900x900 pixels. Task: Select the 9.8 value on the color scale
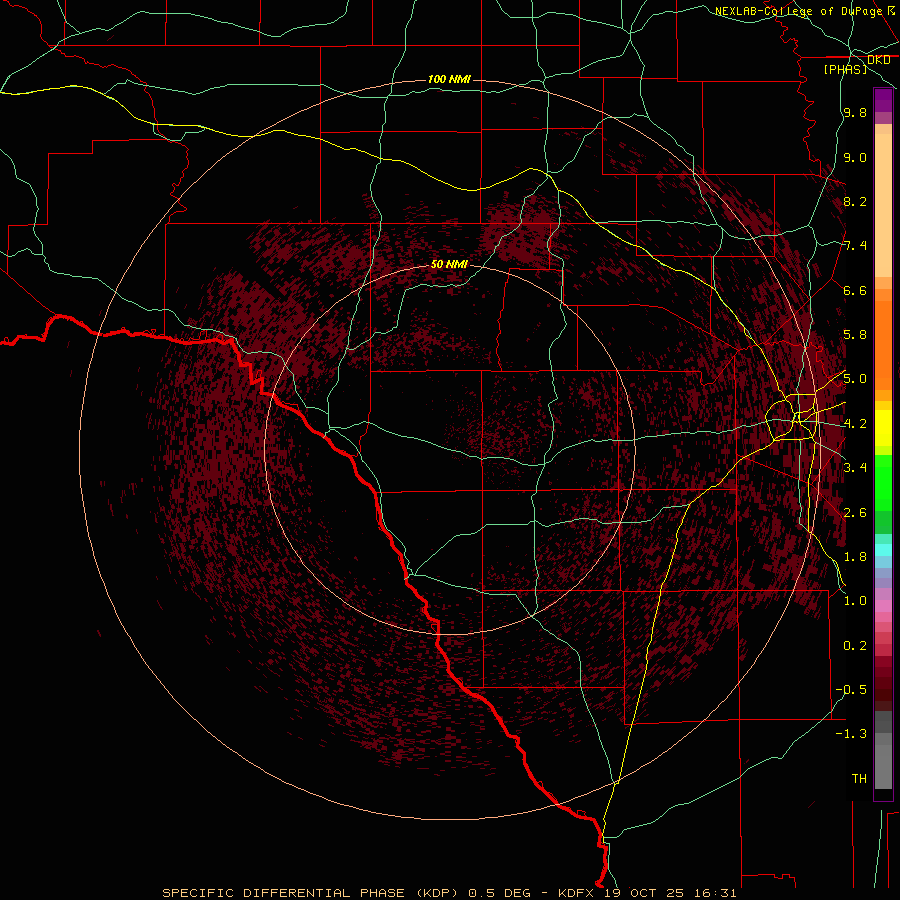(x=855, y=112)
